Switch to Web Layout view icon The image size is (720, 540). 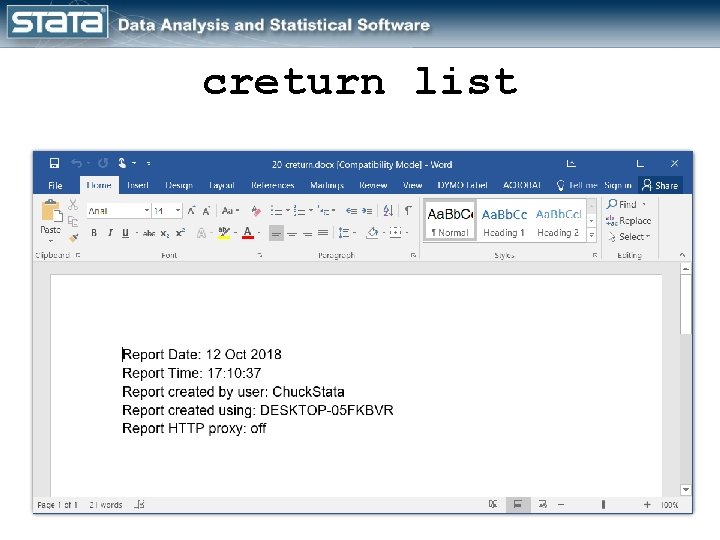tap(543, 504)
